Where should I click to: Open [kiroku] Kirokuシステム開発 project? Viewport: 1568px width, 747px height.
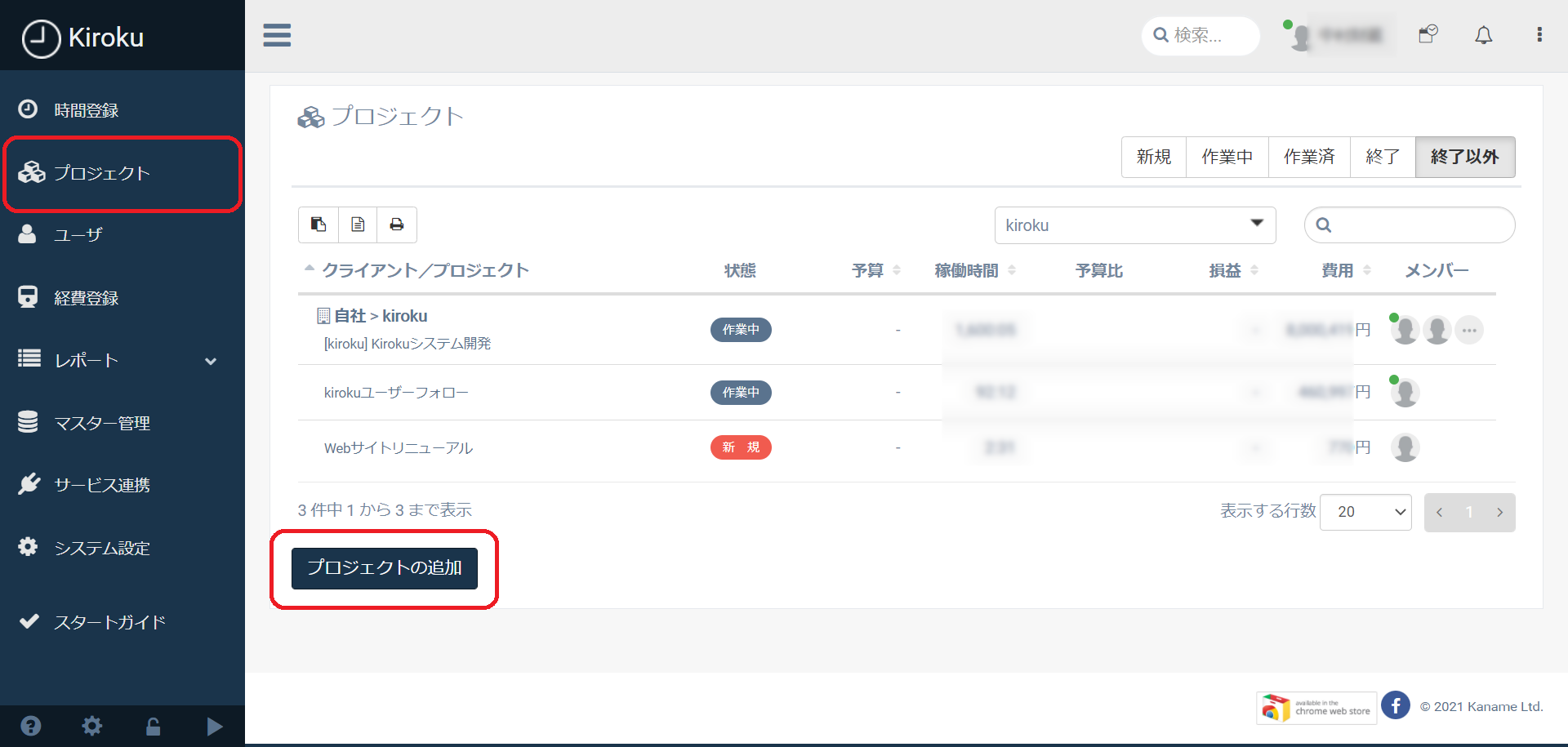click(408, 344)
